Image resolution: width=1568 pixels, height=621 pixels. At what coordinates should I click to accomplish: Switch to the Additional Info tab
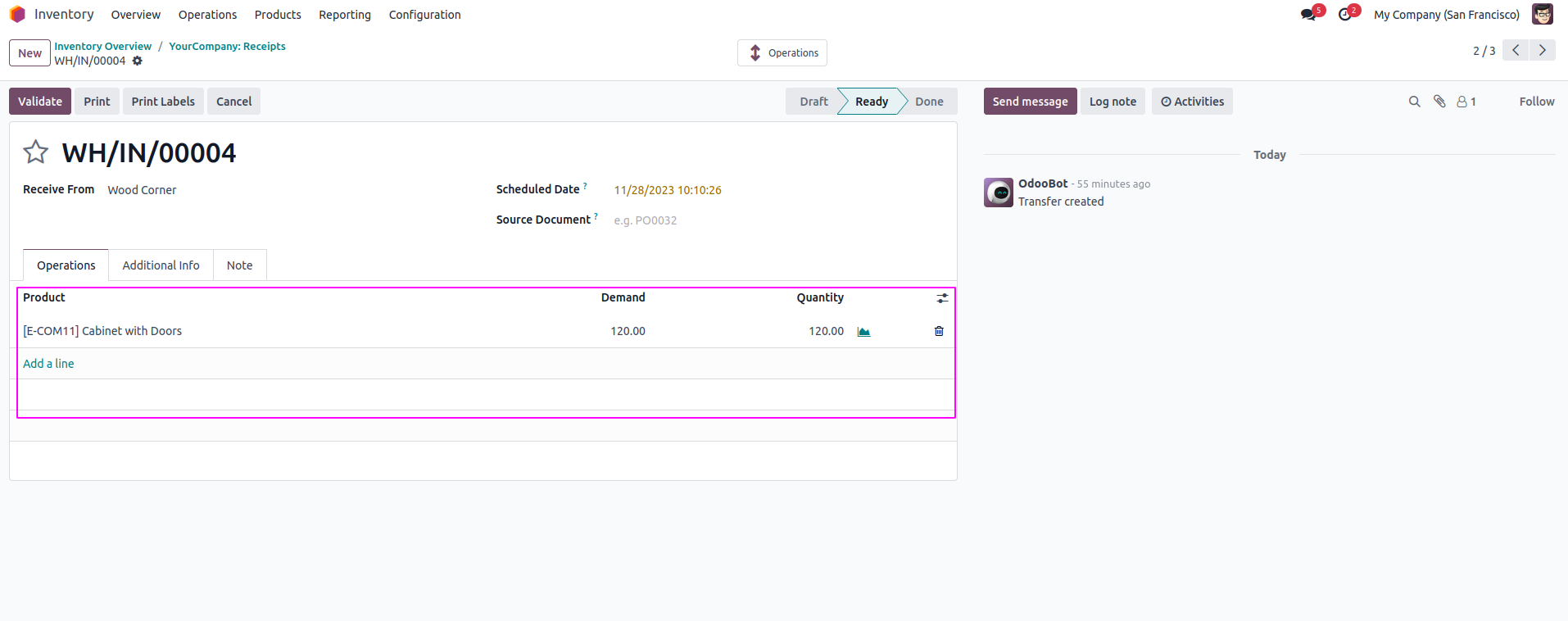(x=161, y=265)
